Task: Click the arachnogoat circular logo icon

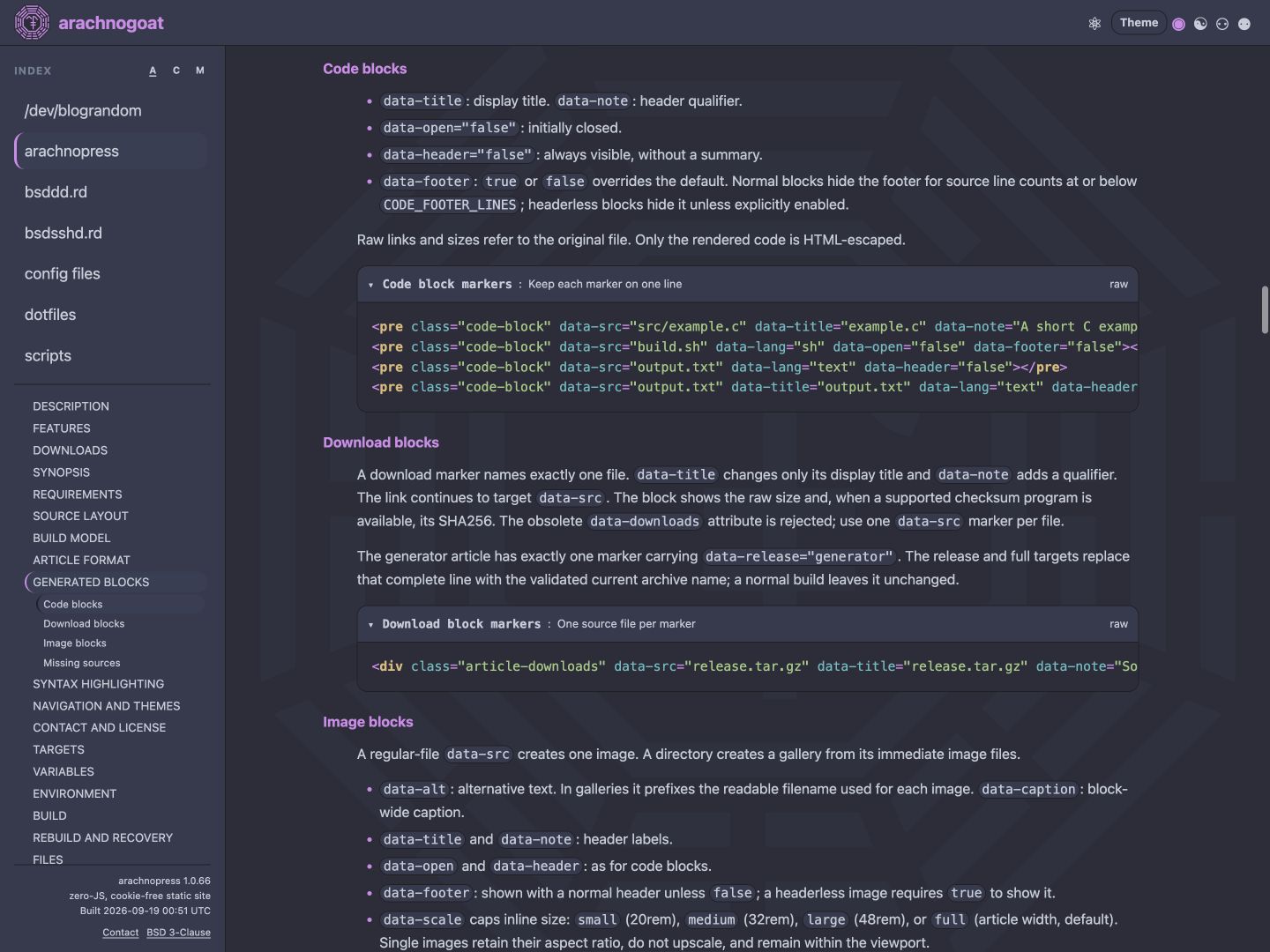Action: (x=33, y=23)
